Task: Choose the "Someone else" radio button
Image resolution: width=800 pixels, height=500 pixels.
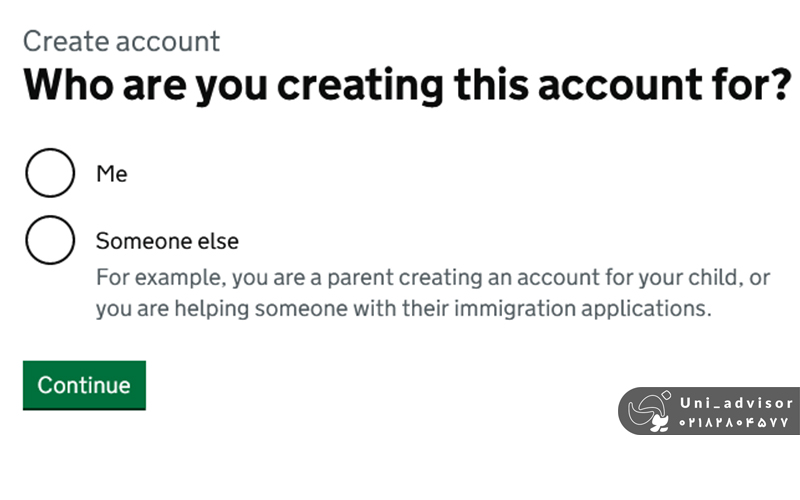Action: click(50, 240)
